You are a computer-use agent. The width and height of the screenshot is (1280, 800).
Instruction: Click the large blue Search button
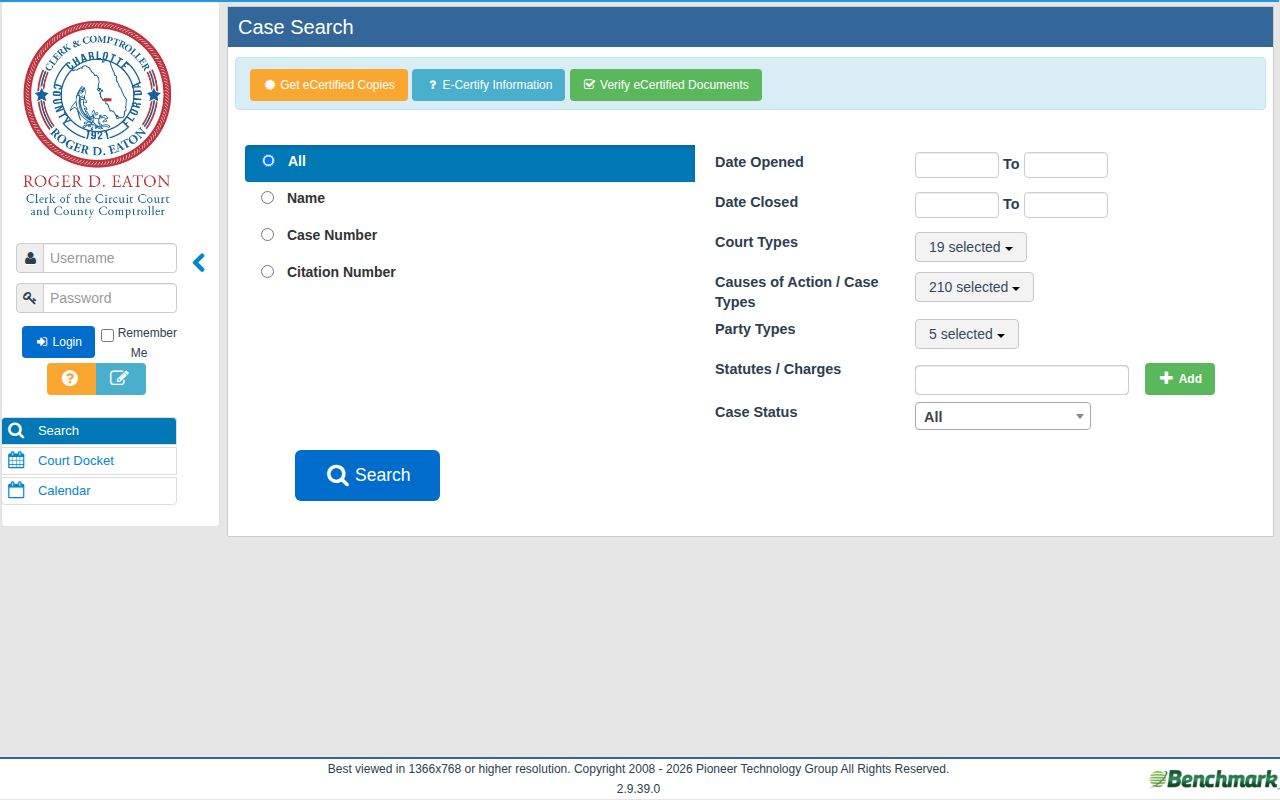click(367, 475)
